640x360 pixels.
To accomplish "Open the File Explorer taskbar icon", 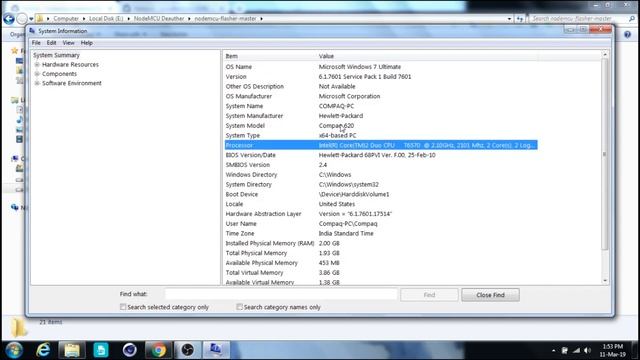I will 72,350.
